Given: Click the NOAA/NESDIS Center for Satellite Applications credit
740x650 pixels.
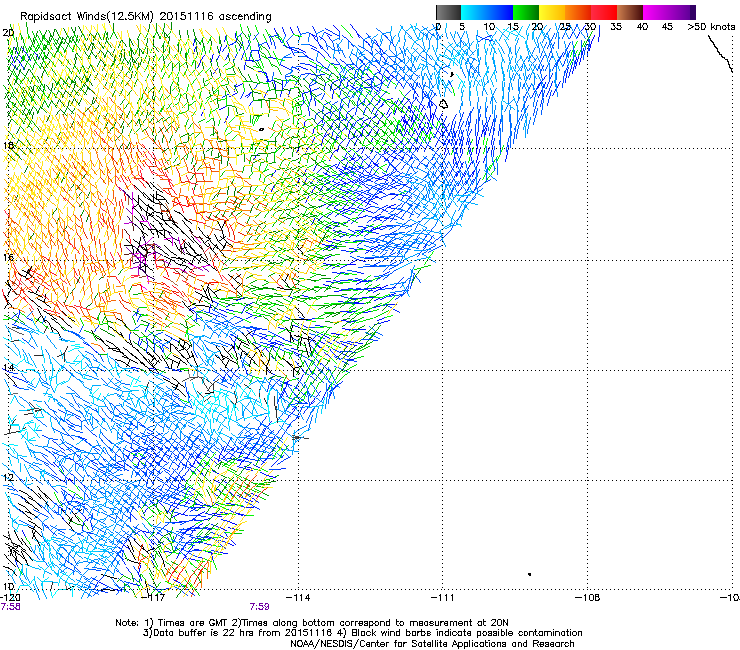Looking at the screenshot, I should click(432, 644).
